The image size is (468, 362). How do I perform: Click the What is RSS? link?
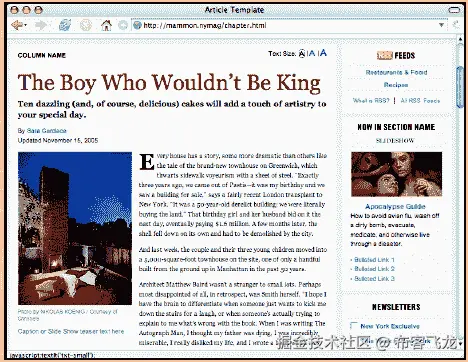(x=371, y=100)
